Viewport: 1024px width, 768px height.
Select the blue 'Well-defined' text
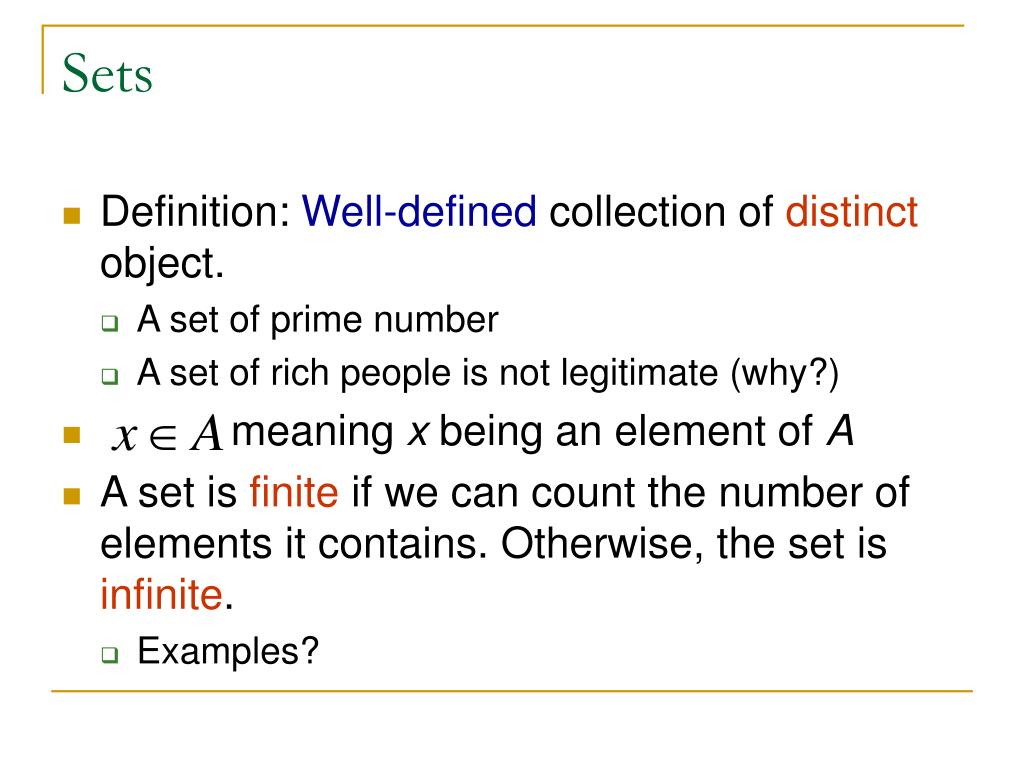point(419,212)
